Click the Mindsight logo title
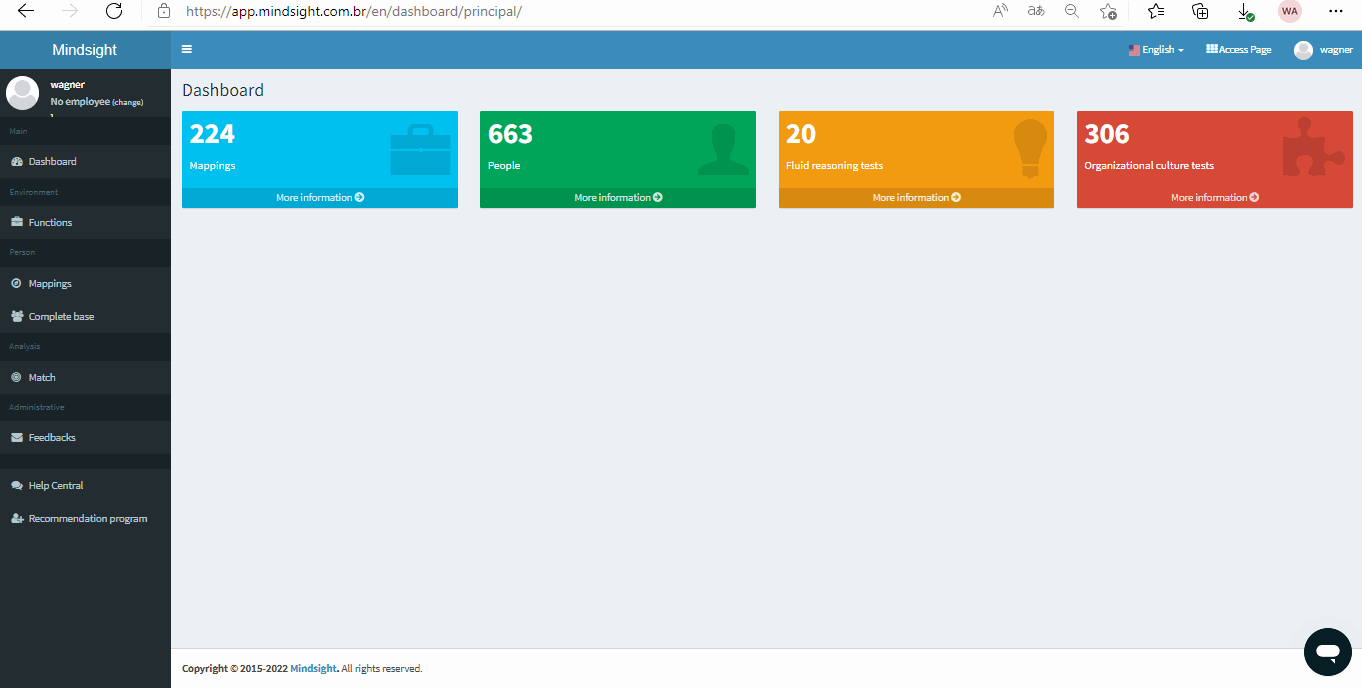Viewport: 1362px width, 688px height. 85,50
